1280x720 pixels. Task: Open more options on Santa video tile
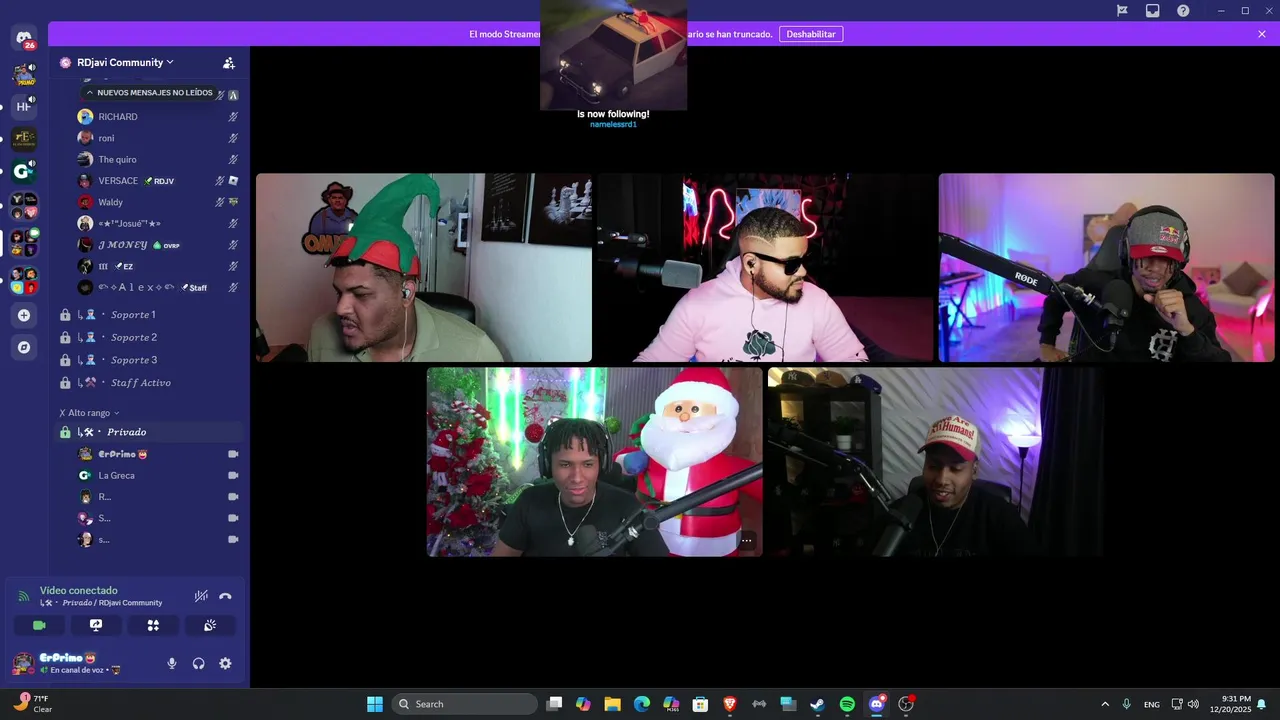746,541
